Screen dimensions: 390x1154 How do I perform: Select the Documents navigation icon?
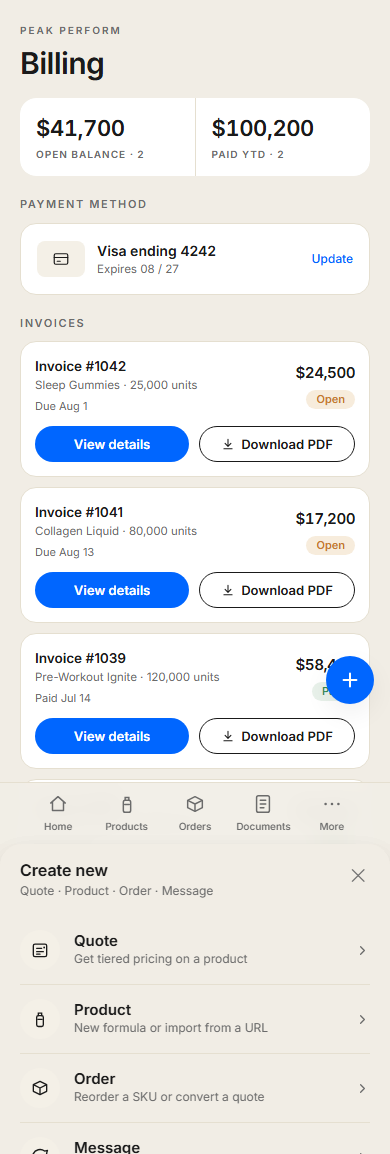263,804
